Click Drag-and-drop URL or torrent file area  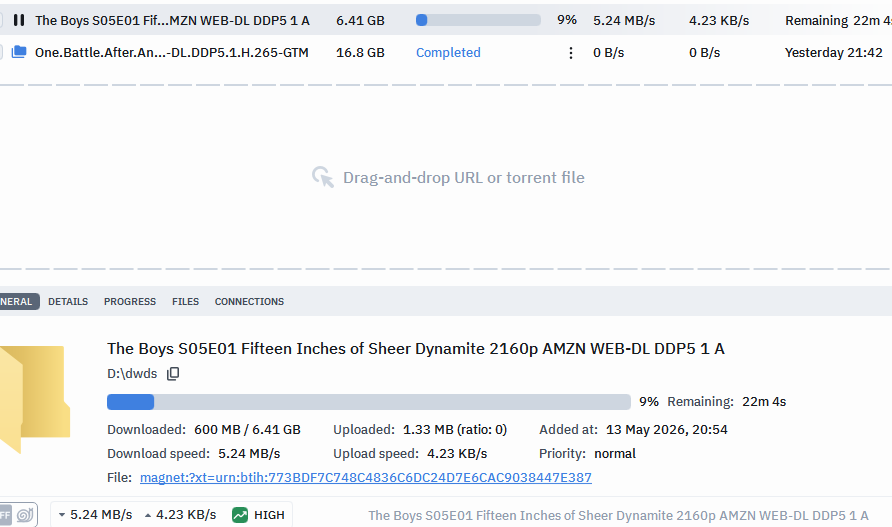pyautogui.click(x=448, y=178)
